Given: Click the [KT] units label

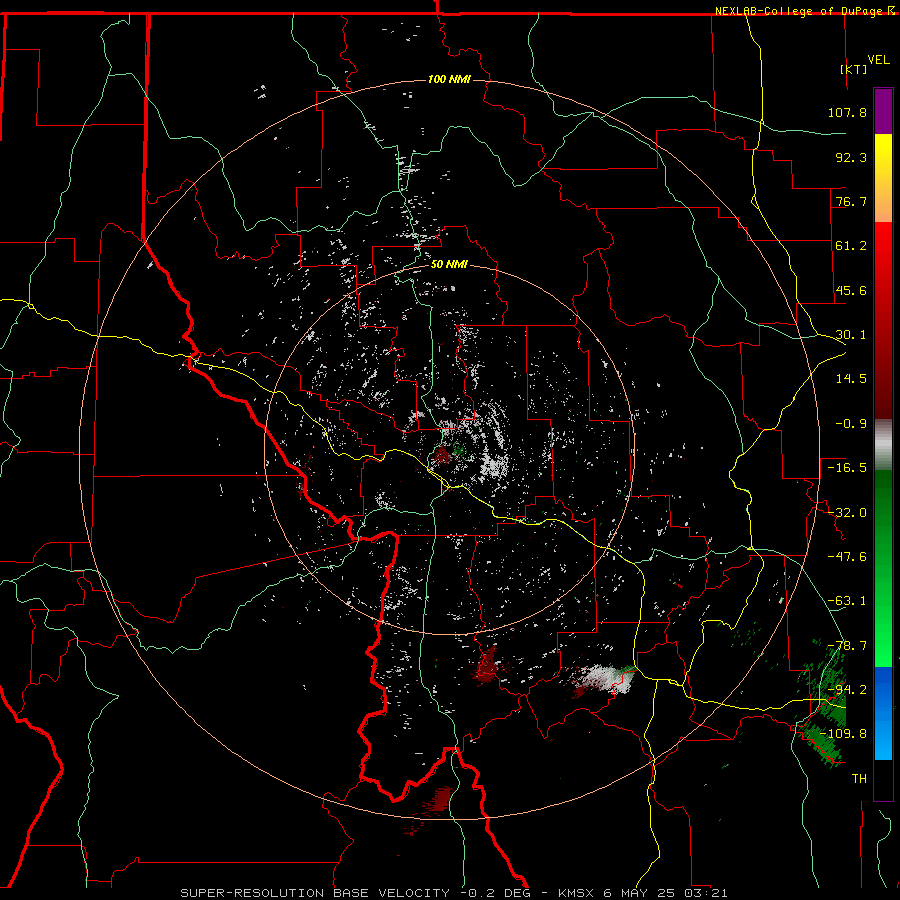Looking at the screenshot, I should (854, 69).
